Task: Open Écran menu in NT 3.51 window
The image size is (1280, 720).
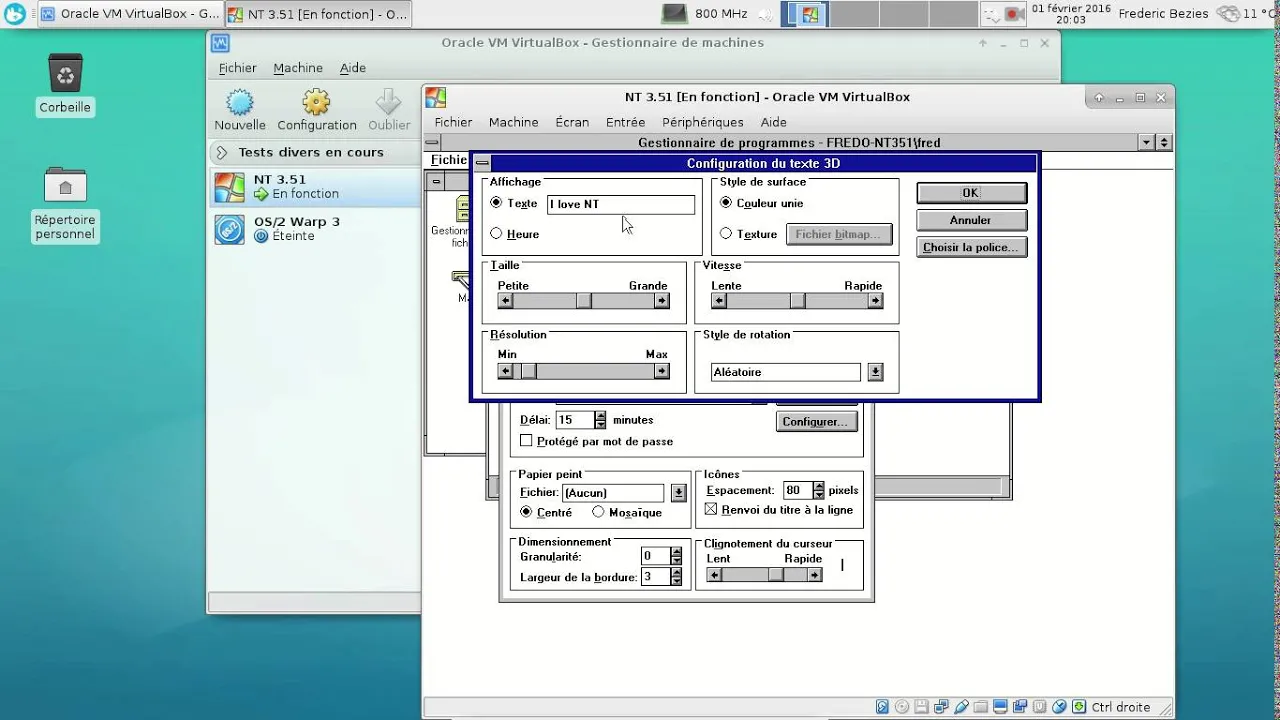Action: coord(572,122)
